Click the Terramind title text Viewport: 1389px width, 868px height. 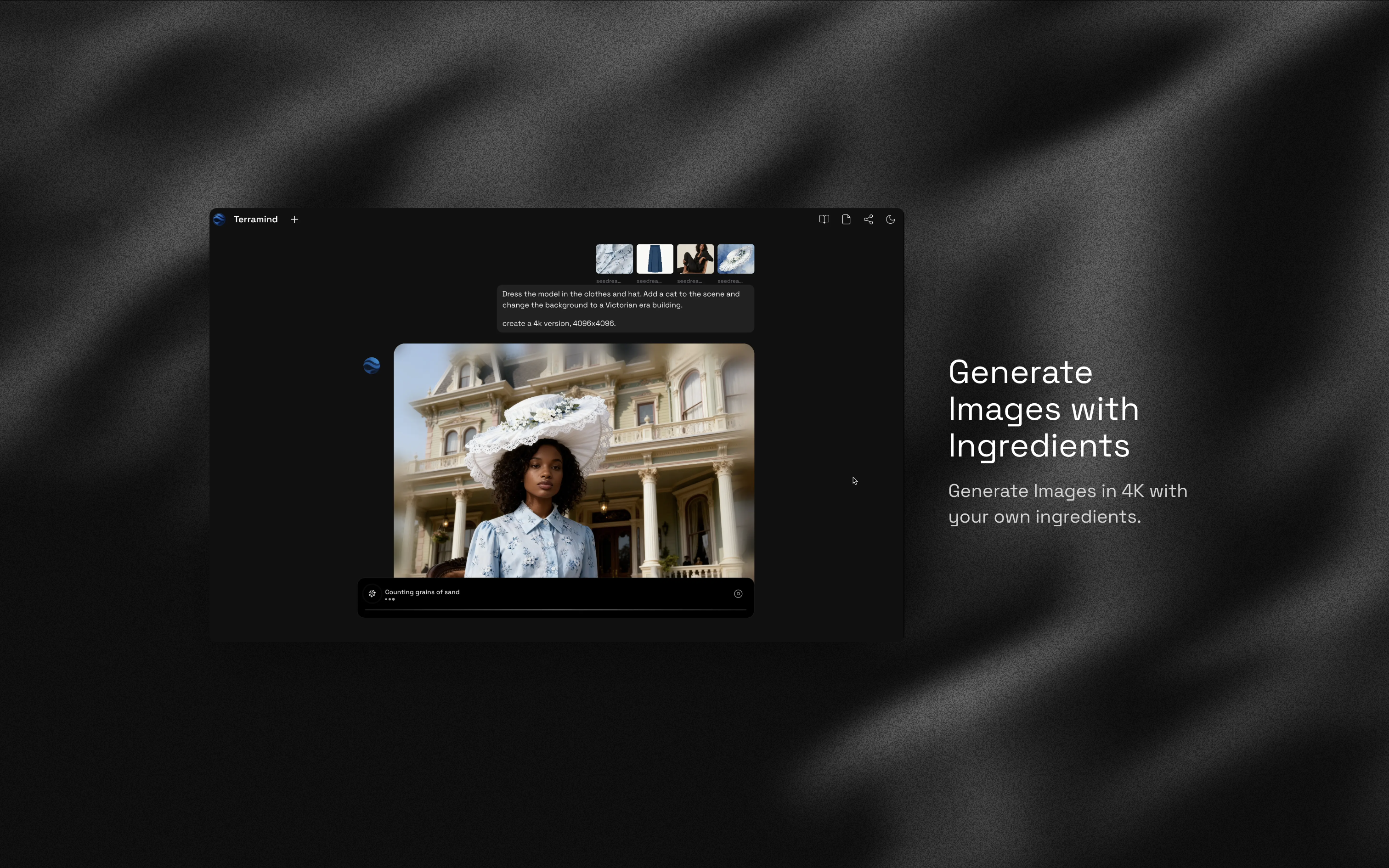255,220
